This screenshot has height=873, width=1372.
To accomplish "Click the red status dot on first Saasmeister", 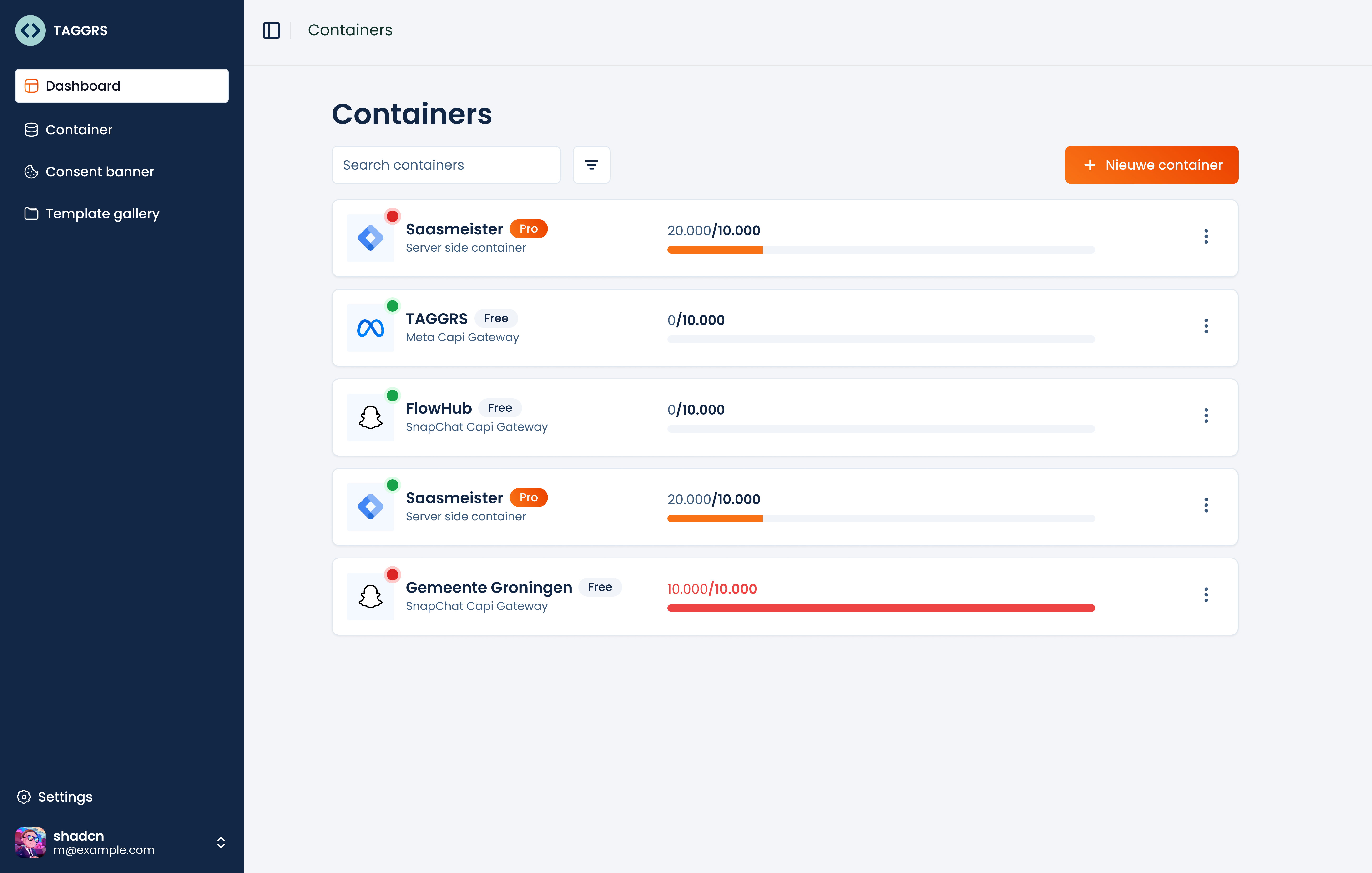I will point(393,217).
